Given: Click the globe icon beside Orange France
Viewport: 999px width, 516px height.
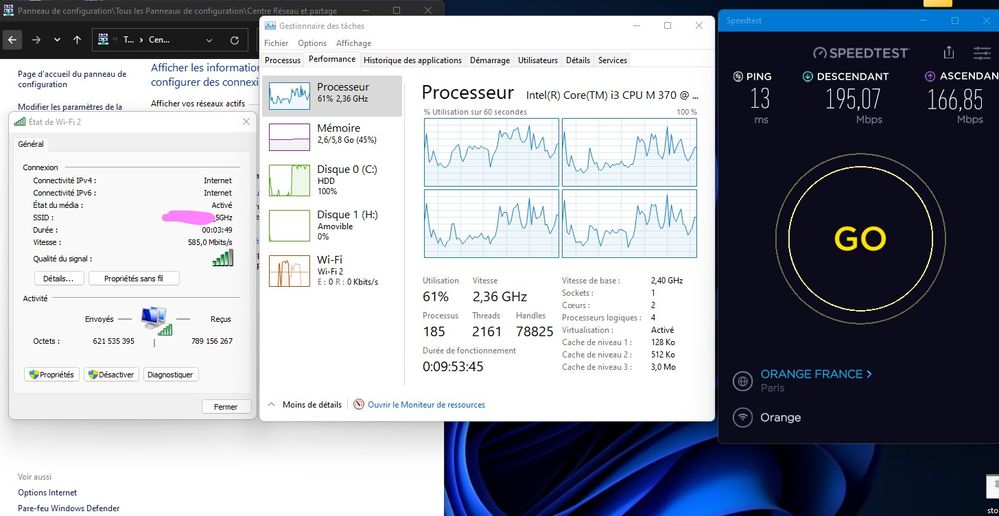Looking at the screenshot, I should (x=743, y=381).
